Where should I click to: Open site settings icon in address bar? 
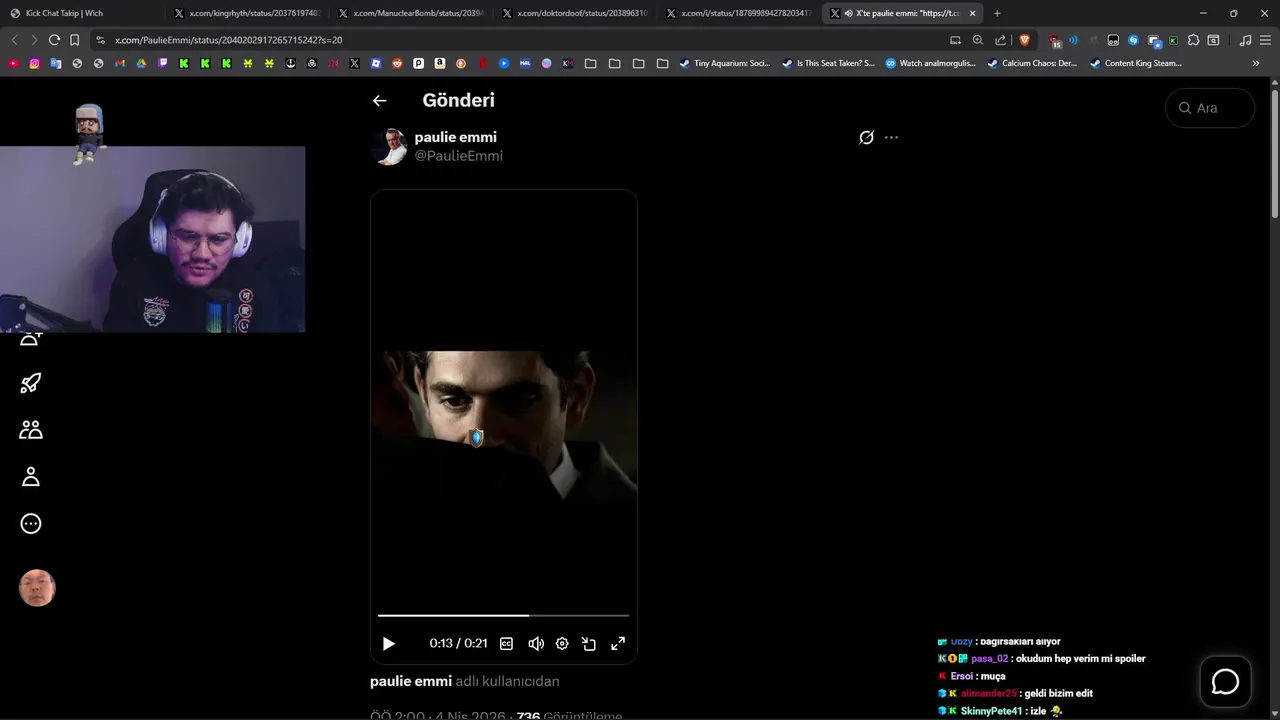click(100, 40)
